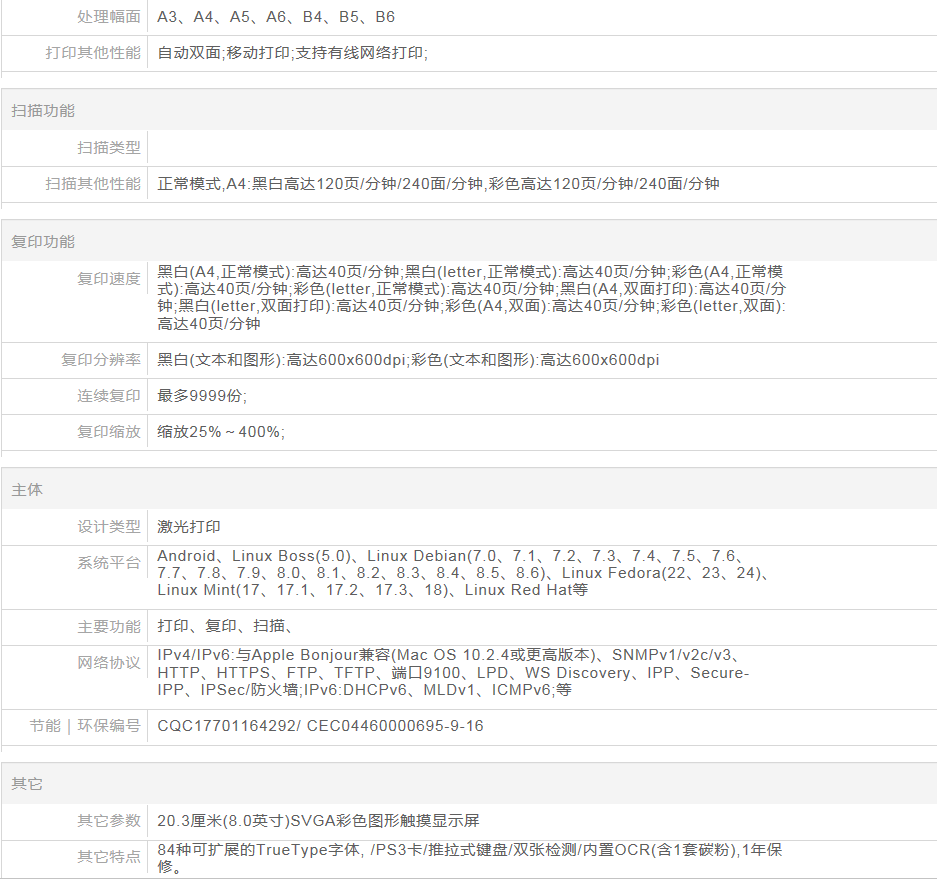Select the 打印其他性能 row label
The width and height of the screenshot is (937, 881).
[93, 53]
